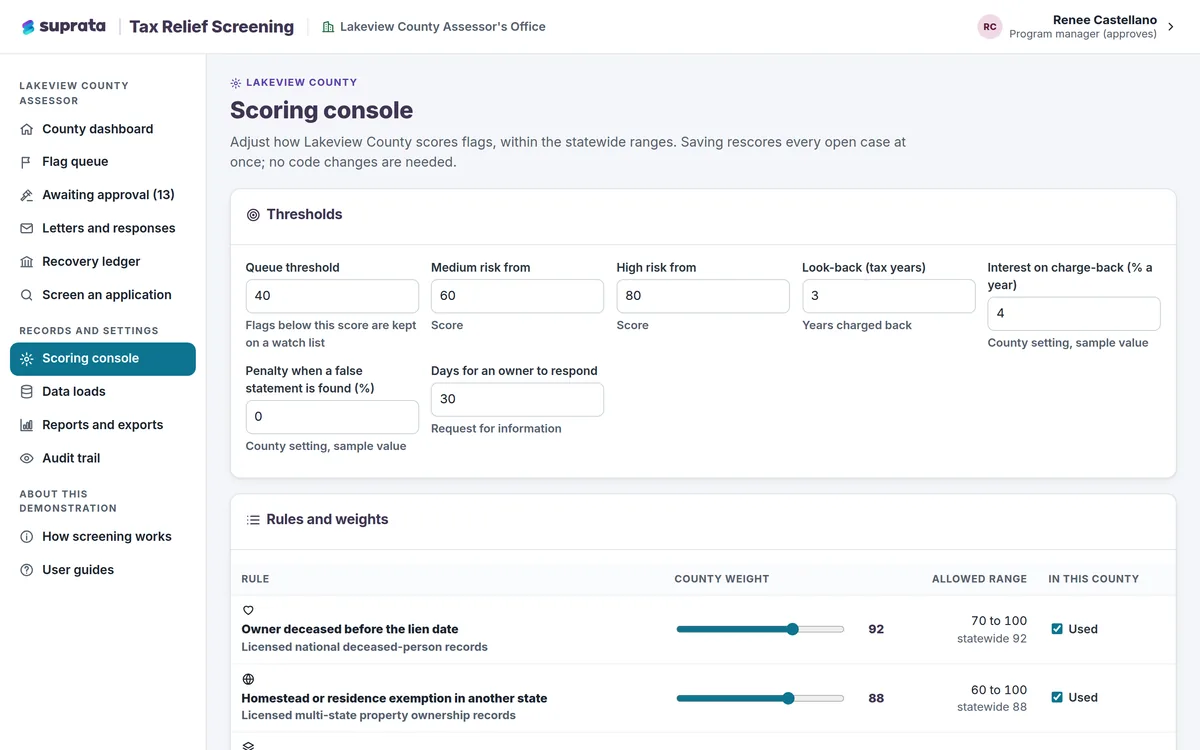Open Screen an application
This screenshot has height=750, width=1200.
[103, 295]
